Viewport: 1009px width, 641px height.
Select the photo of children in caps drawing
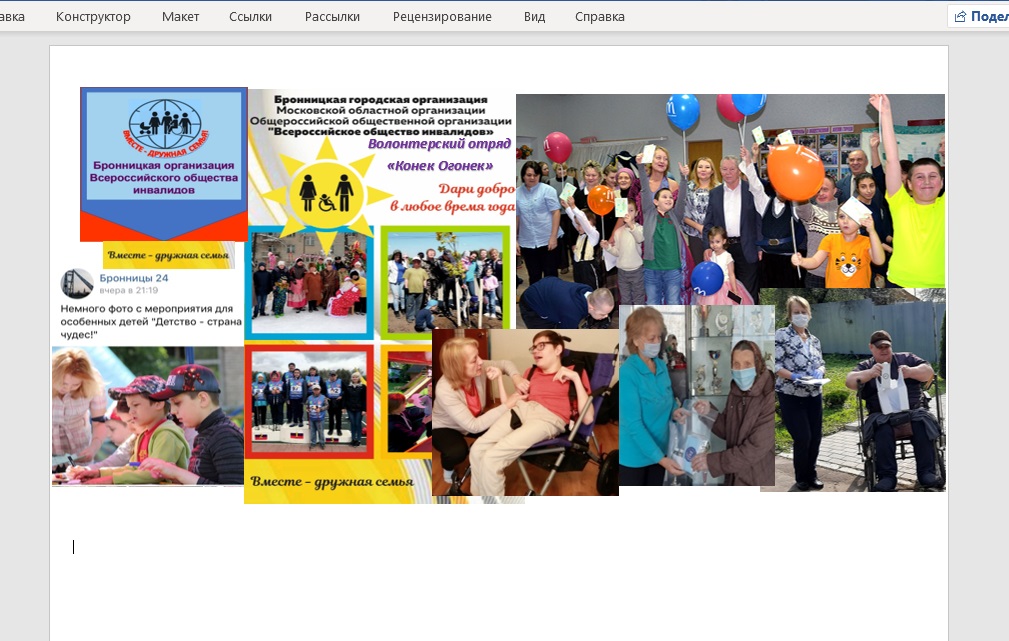(148, 415)
